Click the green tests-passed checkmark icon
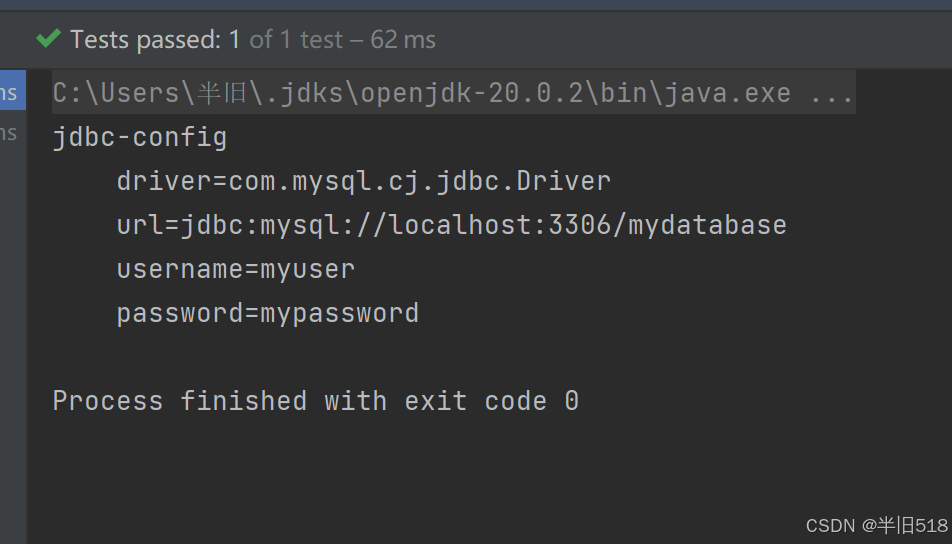 click(48, 38)
